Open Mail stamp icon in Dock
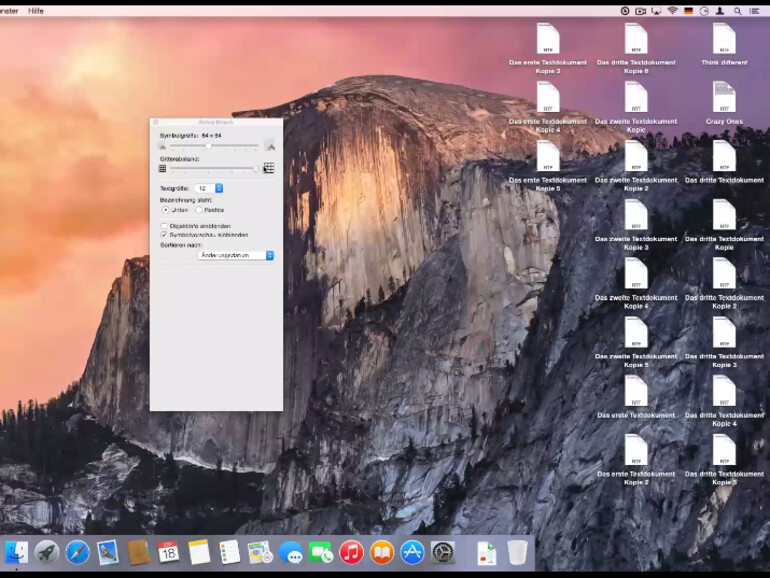770x578 pixels. (108, 553)
